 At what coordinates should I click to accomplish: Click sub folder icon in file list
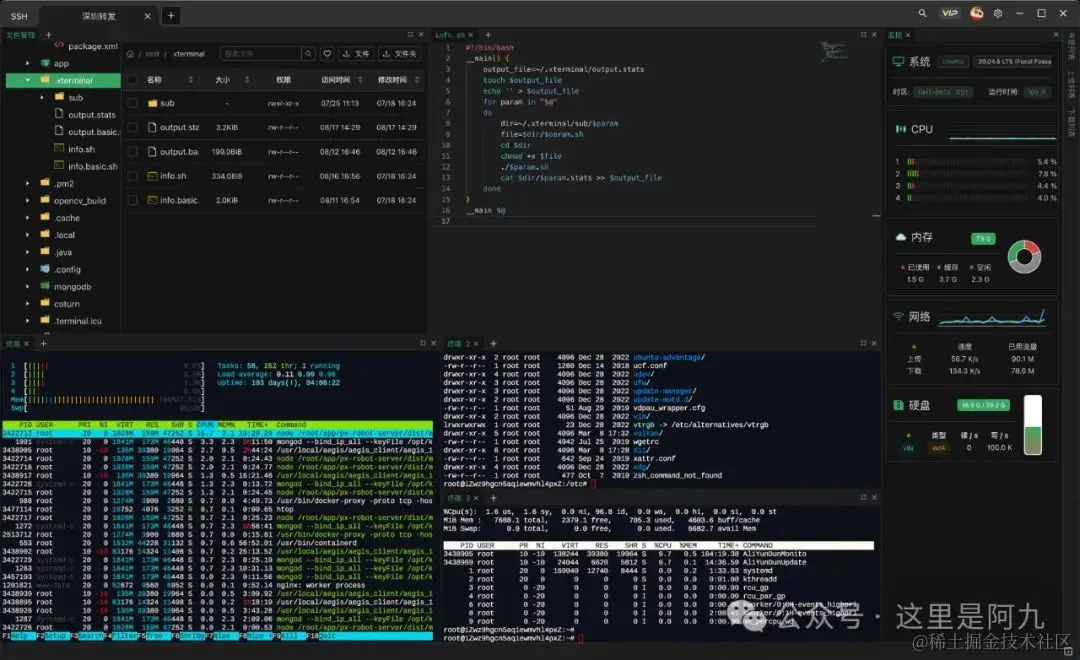(152, 103)
